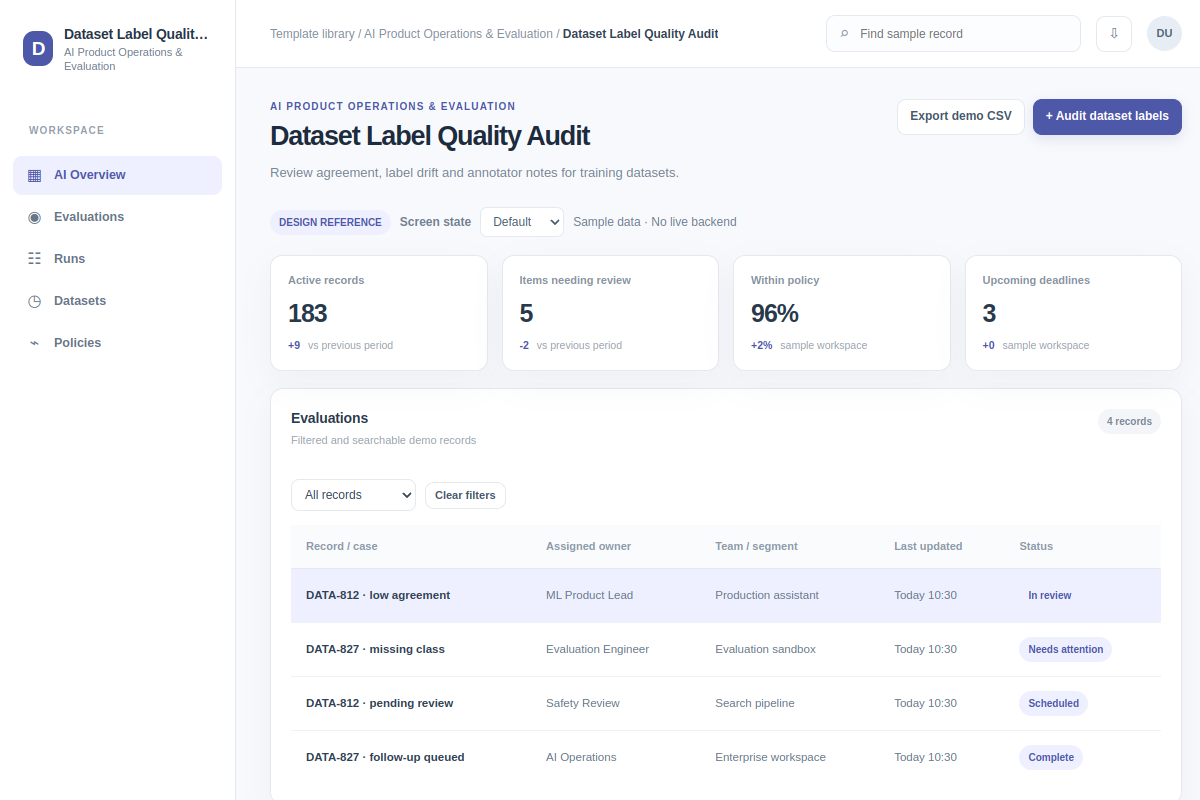Click the search magnifier icon
Viewport: 1200px width, 800px height.
pyautogui.click(x=845, y=34)
